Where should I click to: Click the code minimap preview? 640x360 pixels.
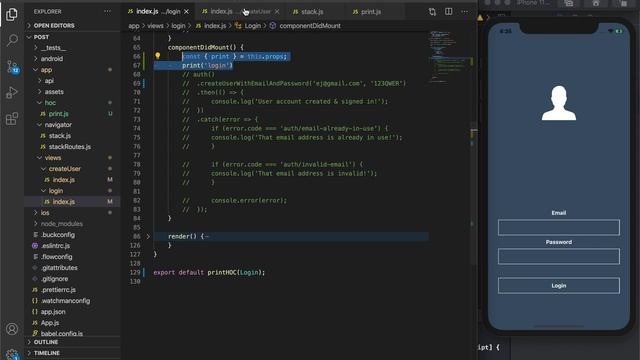450,57
